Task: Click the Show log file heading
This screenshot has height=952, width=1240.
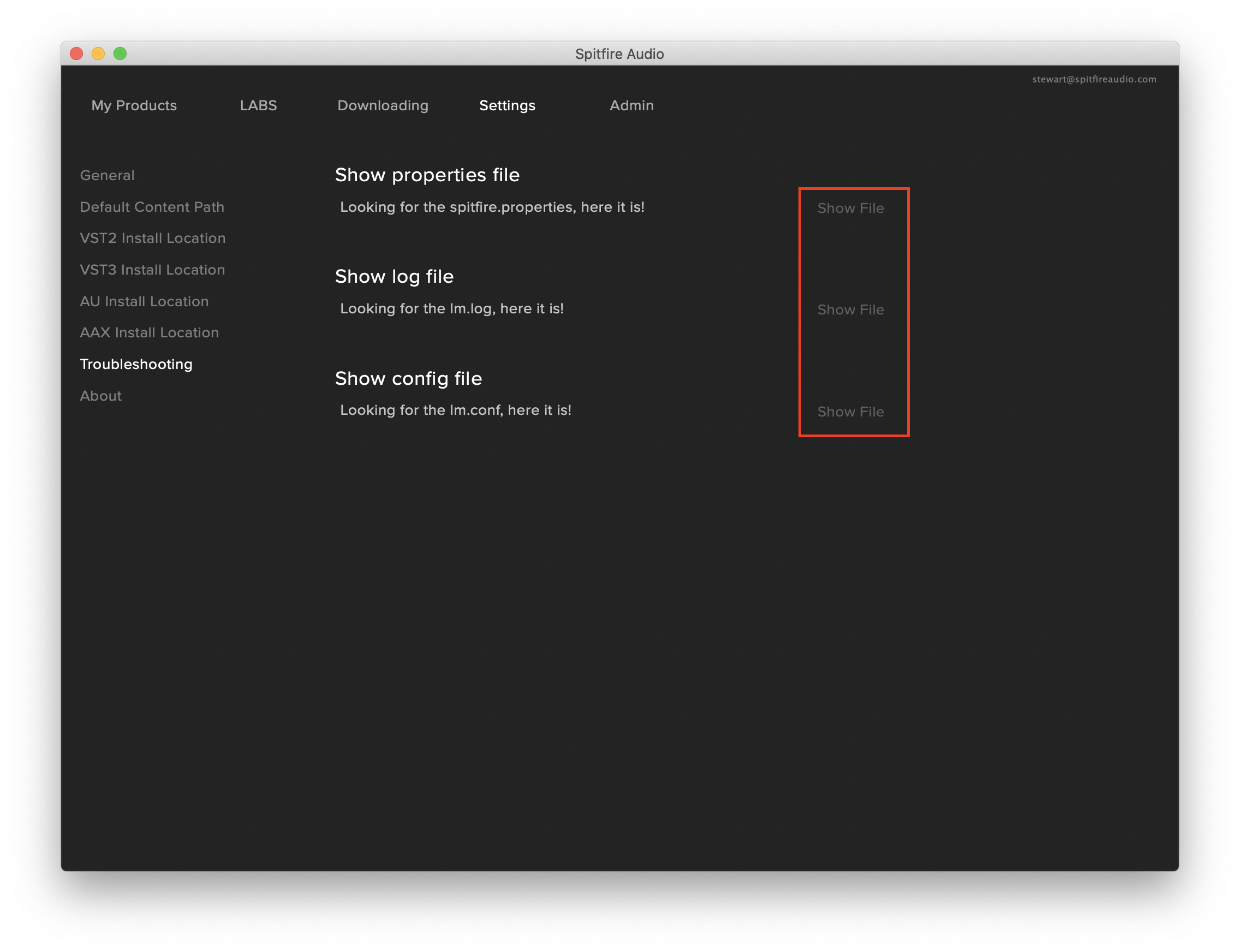Action: [x=394, y=277]
